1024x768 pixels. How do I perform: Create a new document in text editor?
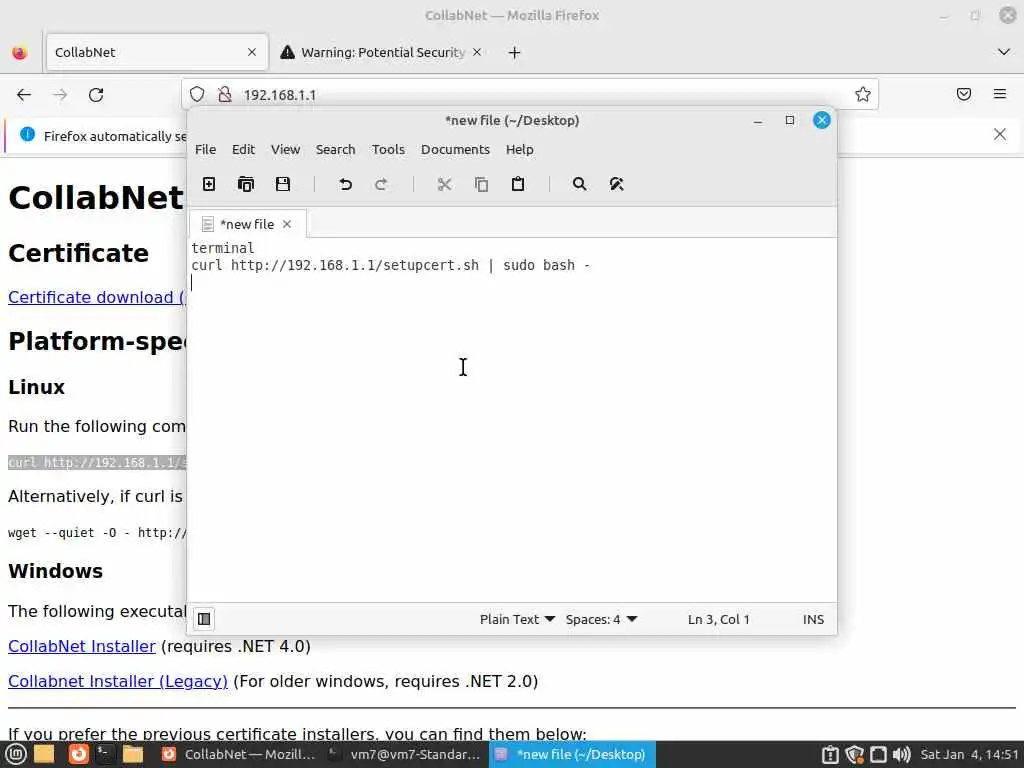(209, 184)
